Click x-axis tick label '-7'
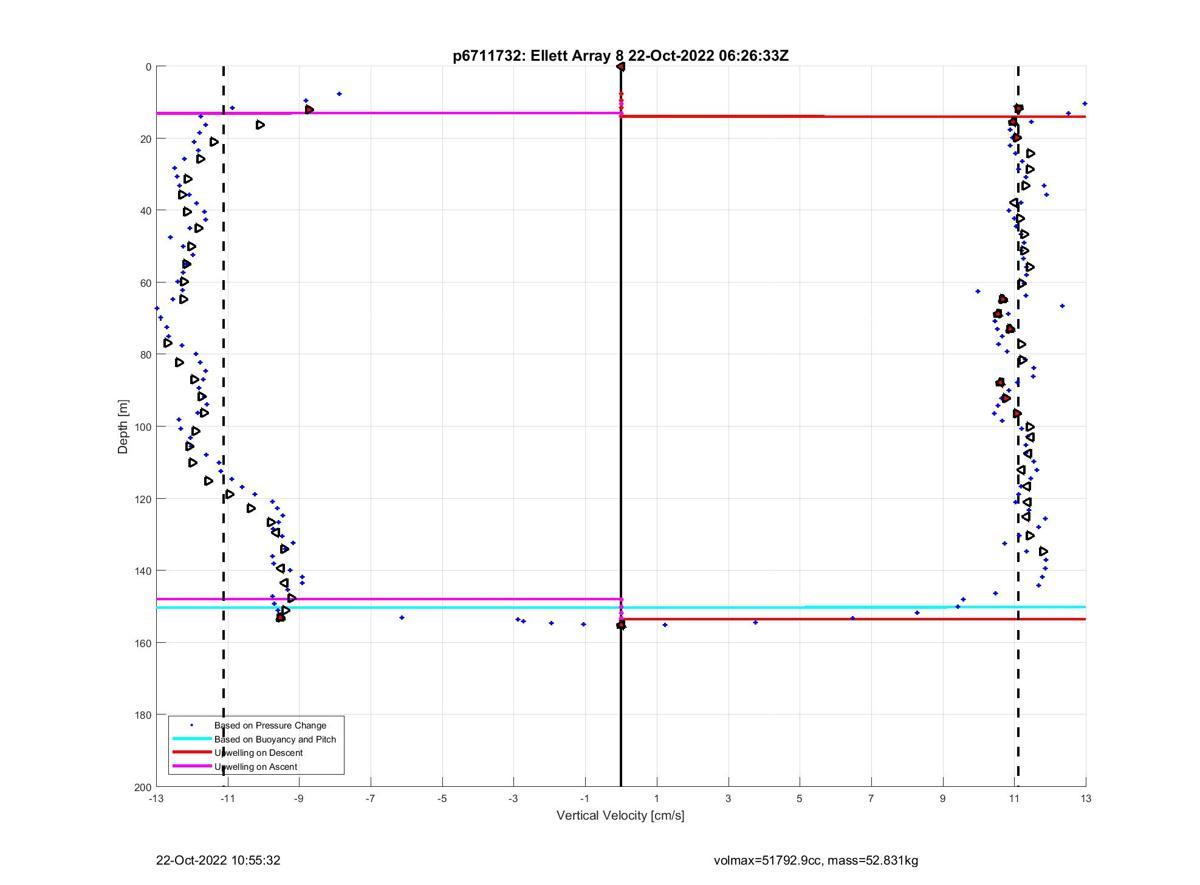The width and height of the screenshot is (1200, 885). 370,799
